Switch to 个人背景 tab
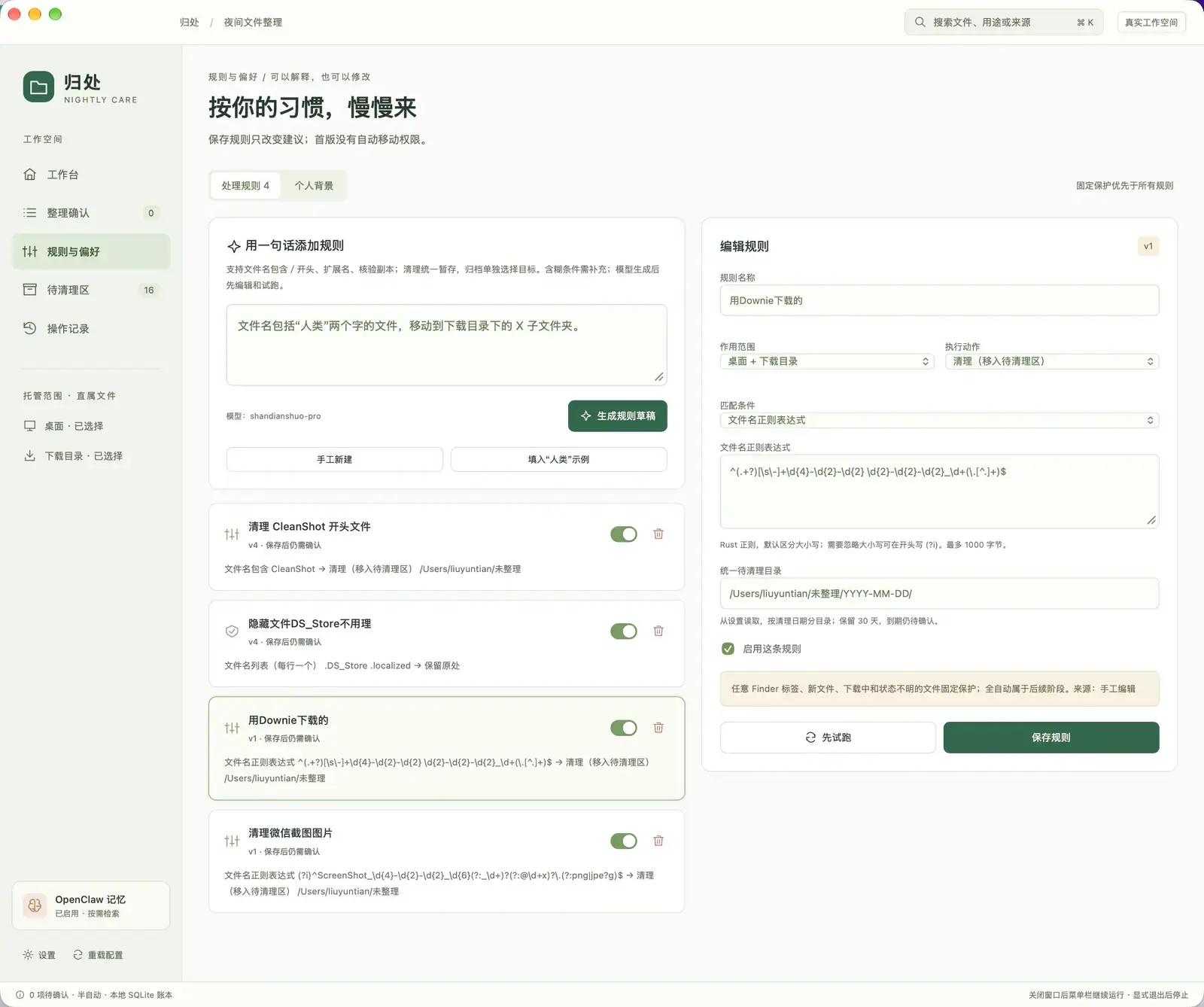 [314, 186]
